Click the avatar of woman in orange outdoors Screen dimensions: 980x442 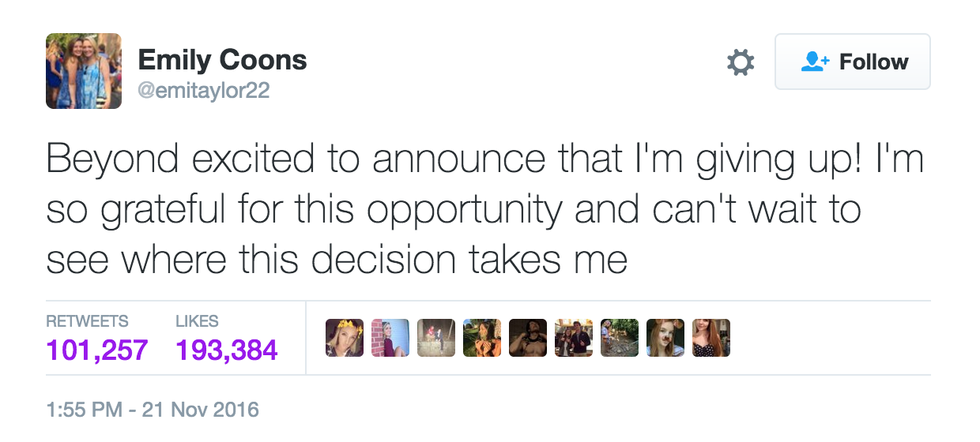pos(482,338)
